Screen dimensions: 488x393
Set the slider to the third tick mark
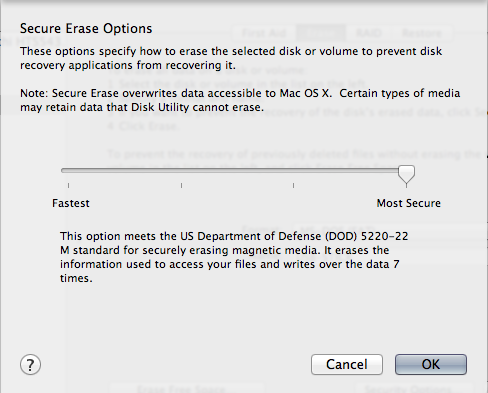pos(293,185)
